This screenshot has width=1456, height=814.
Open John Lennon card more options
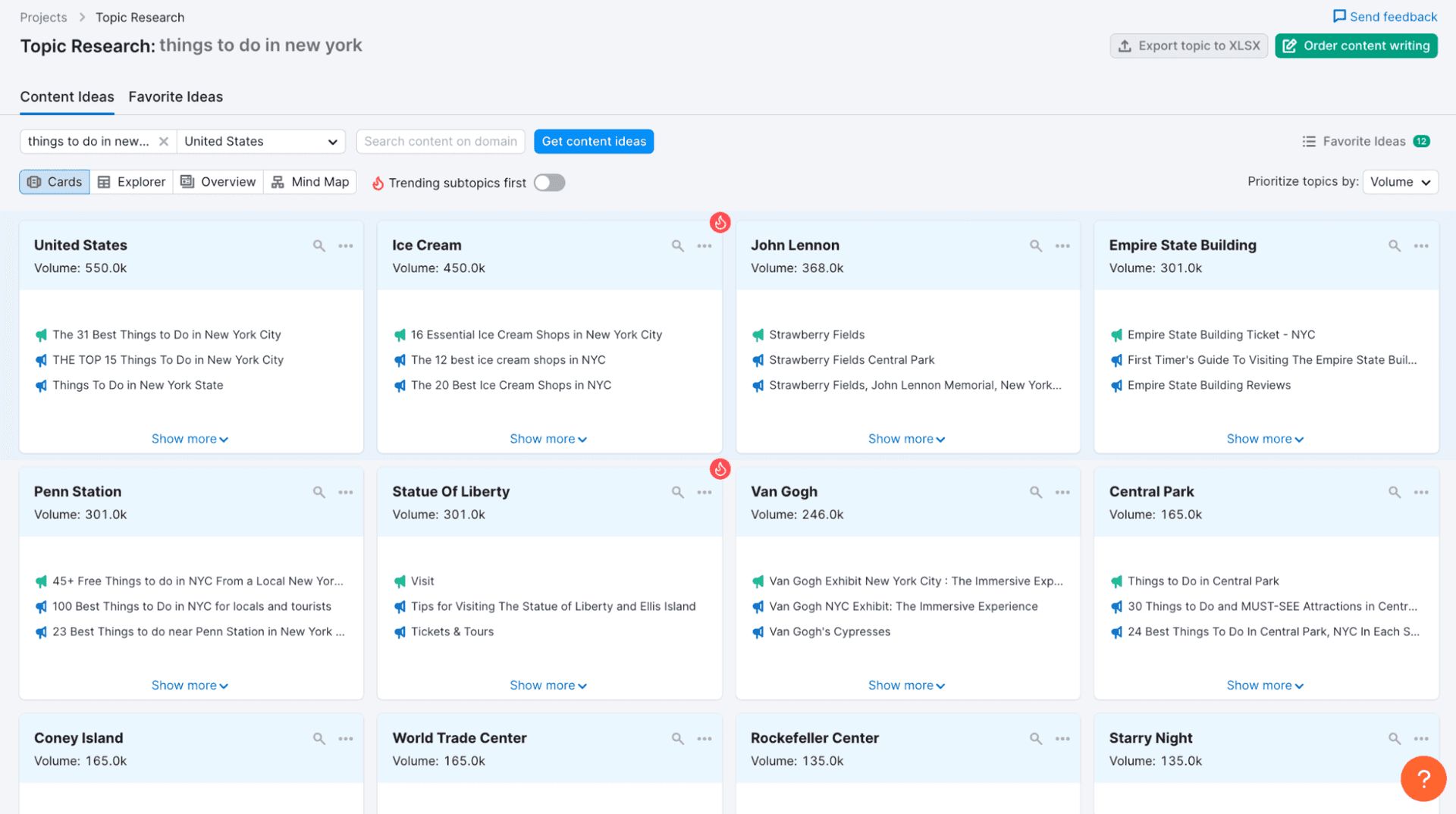coord(1062,246)
